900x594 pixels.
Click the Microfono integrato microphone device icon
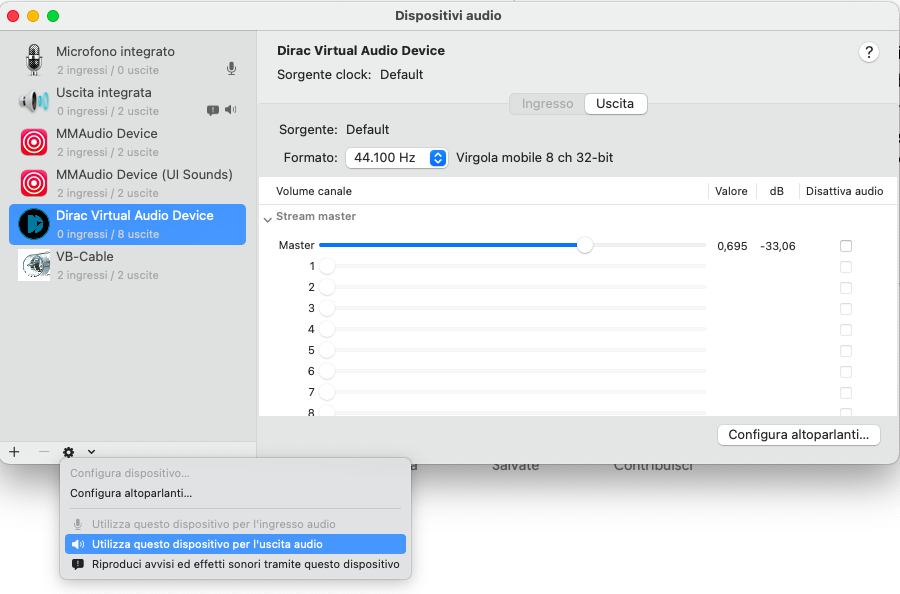(x=34, y=60)
